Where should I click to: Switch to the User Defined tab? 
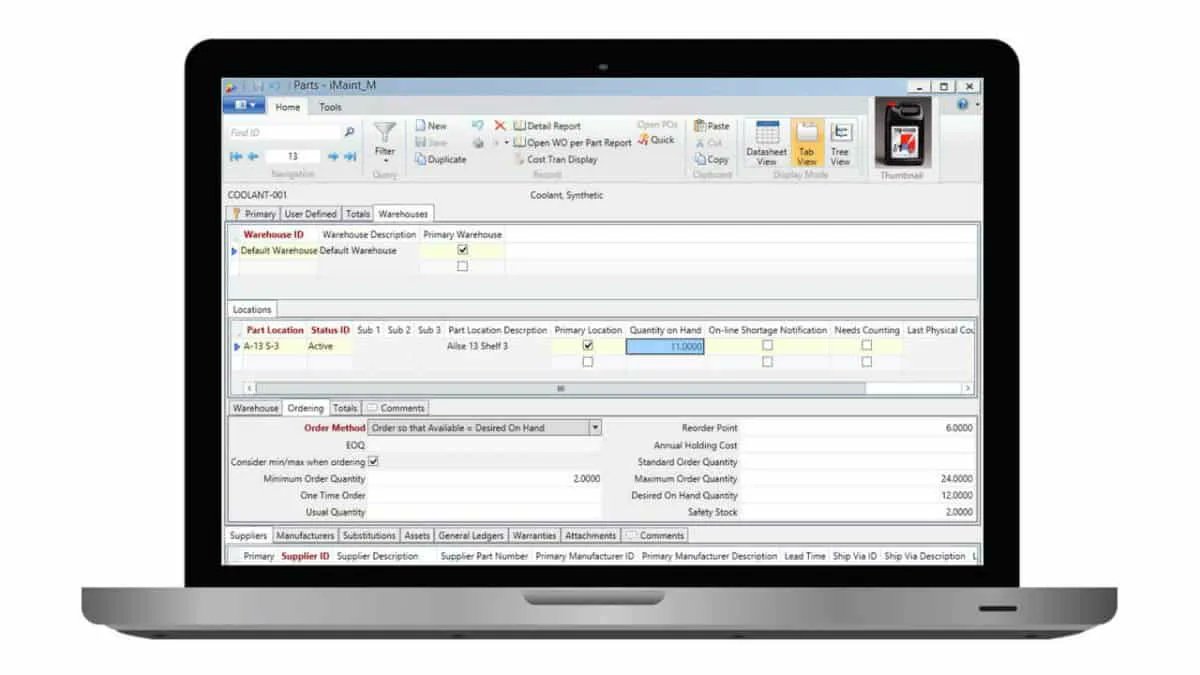311,214
